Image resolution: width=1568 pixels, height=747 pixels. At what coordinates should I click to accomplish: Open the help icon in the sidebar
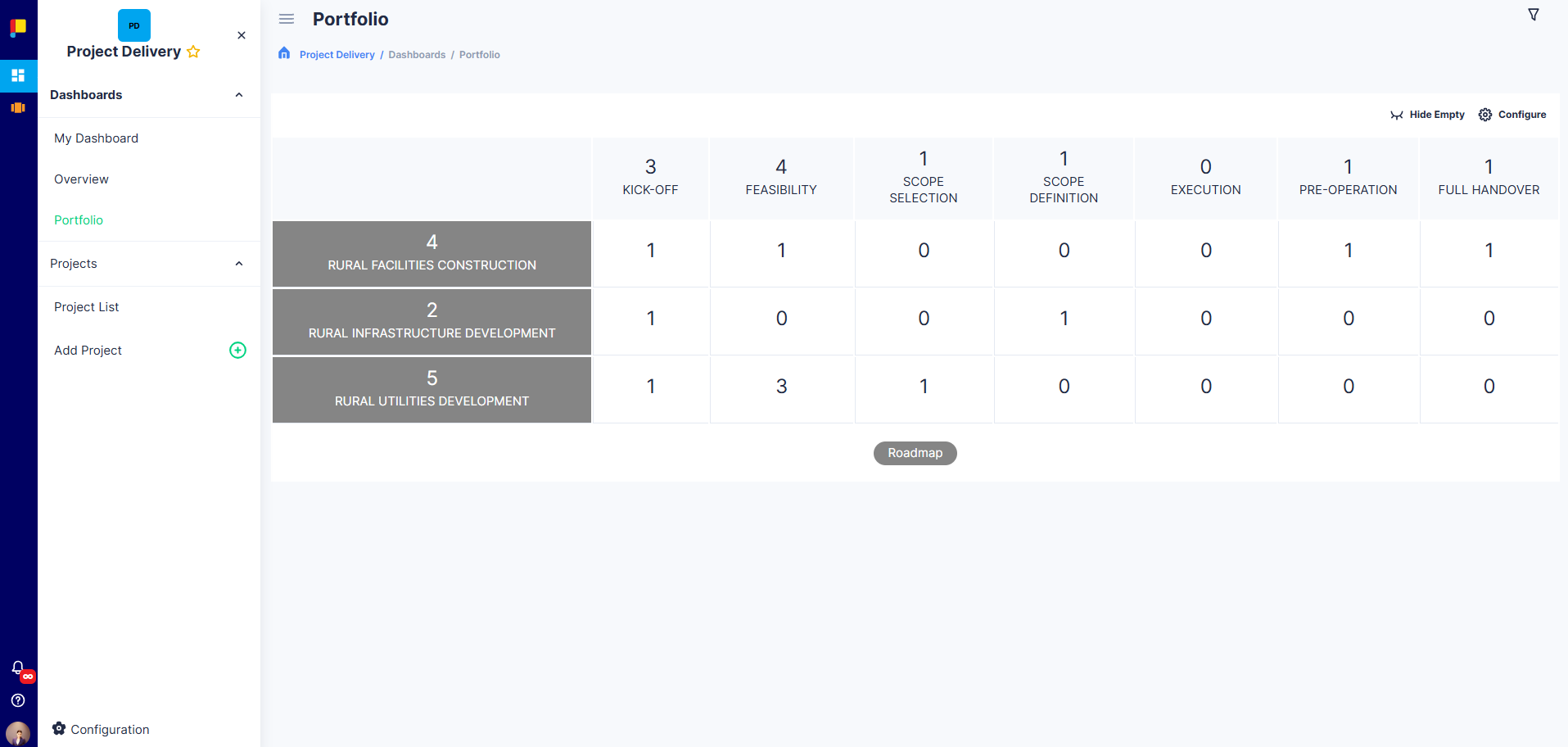(x=16, y=700)
